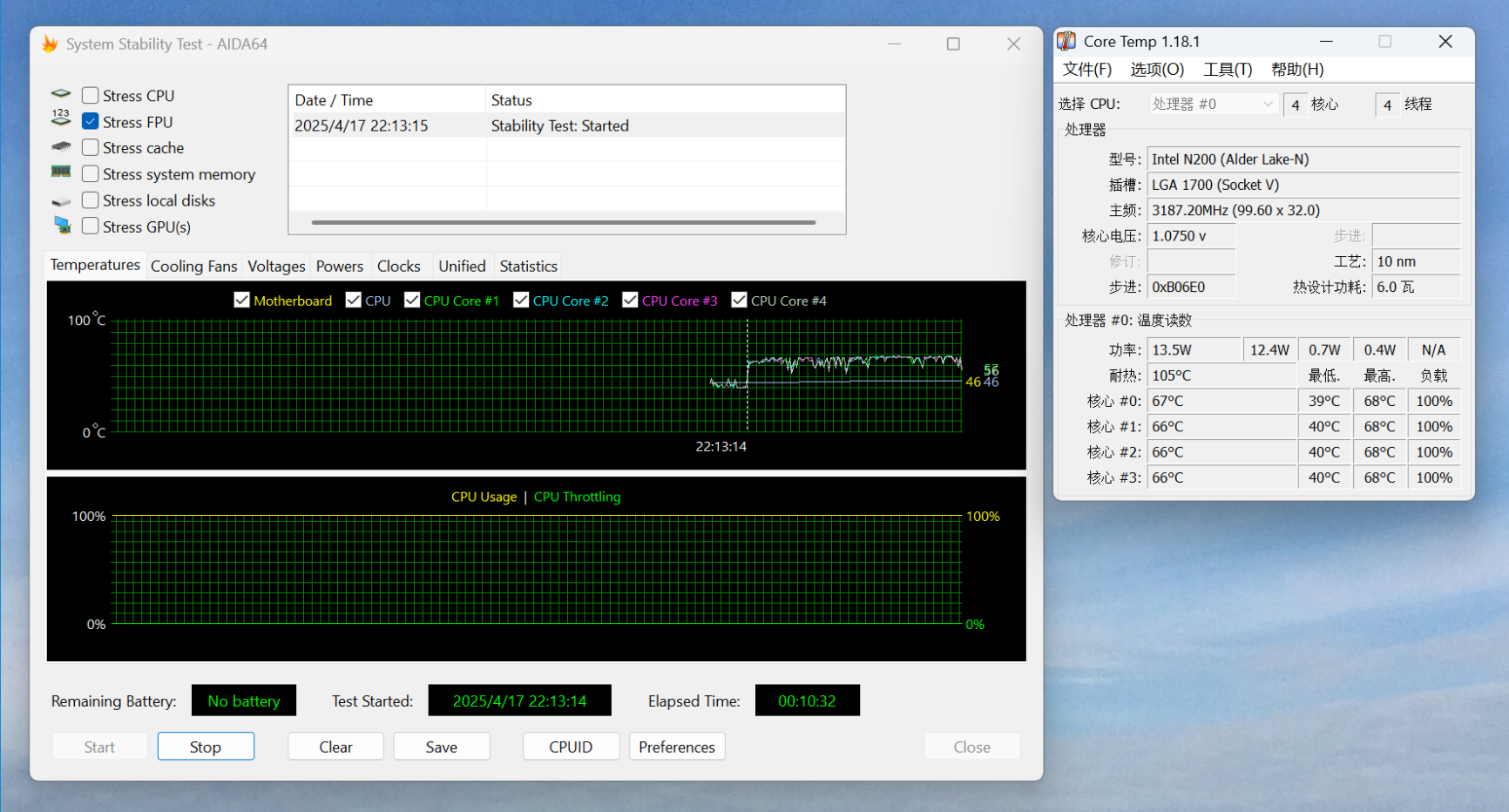Enable the Stress CPU checkbox
This screenshot has height=812, width=1509.
coord(90,95)
